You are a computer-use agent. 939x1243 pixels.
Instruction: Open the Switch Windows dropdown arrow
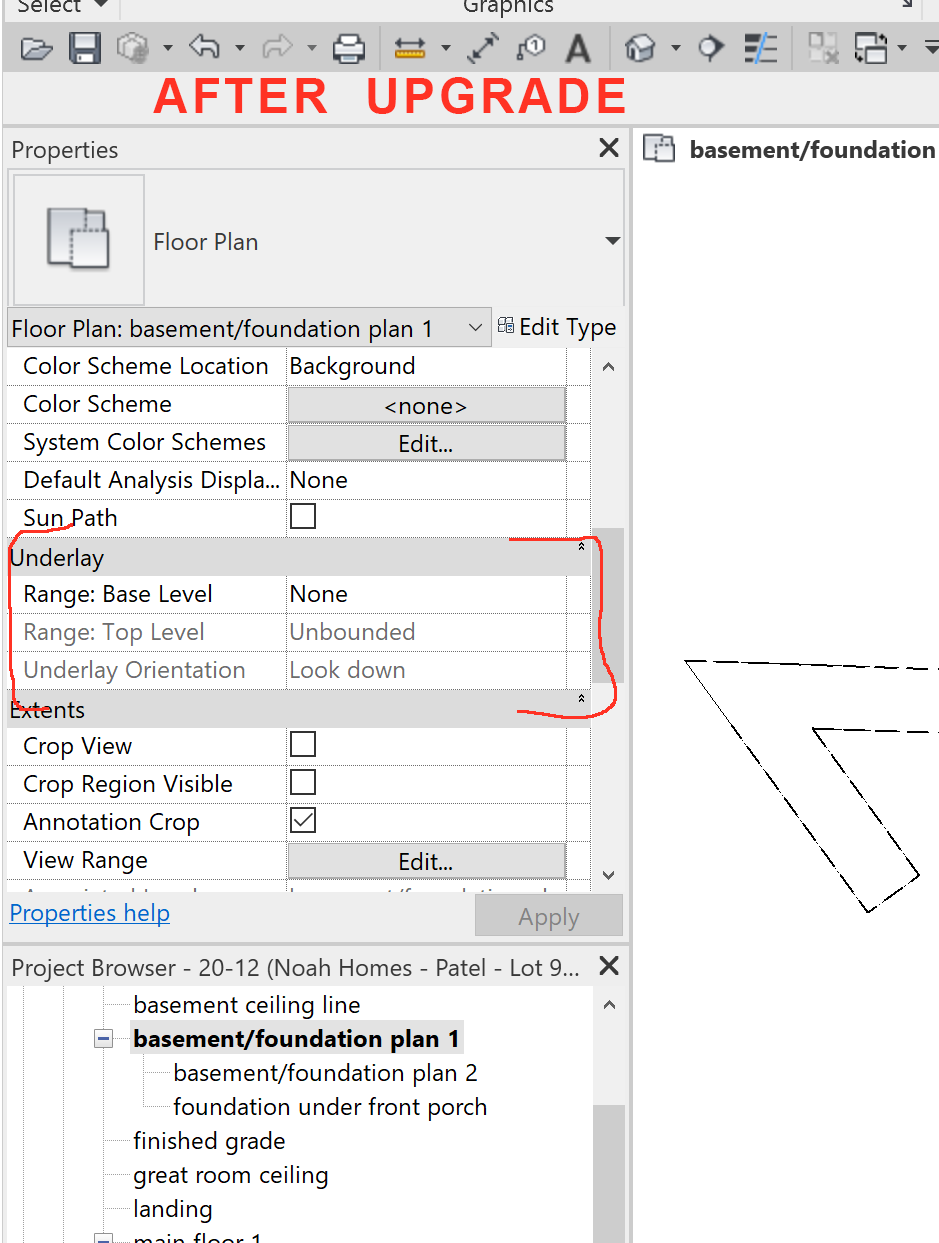pyautogui.click(x=902, y=47)
